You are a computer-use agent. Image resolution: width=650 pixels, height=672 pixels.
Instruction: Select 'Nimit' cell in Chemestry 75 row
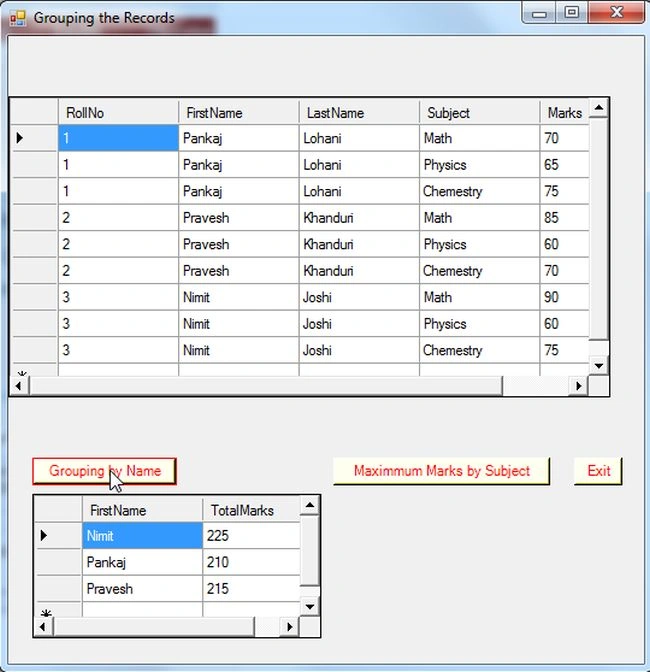[239, 351]
